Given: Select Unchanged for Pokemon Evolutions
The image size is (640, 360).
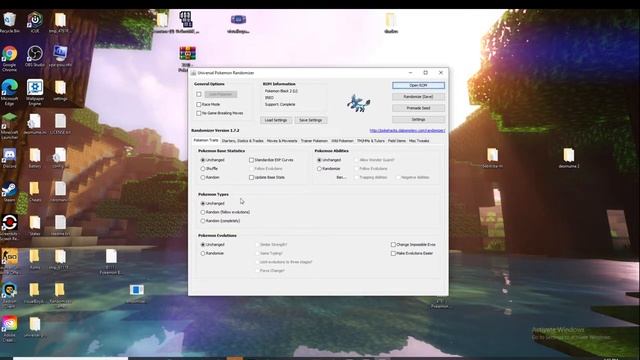Looking at the screenshot, I should pyautogui.click(x=203, y=244).
